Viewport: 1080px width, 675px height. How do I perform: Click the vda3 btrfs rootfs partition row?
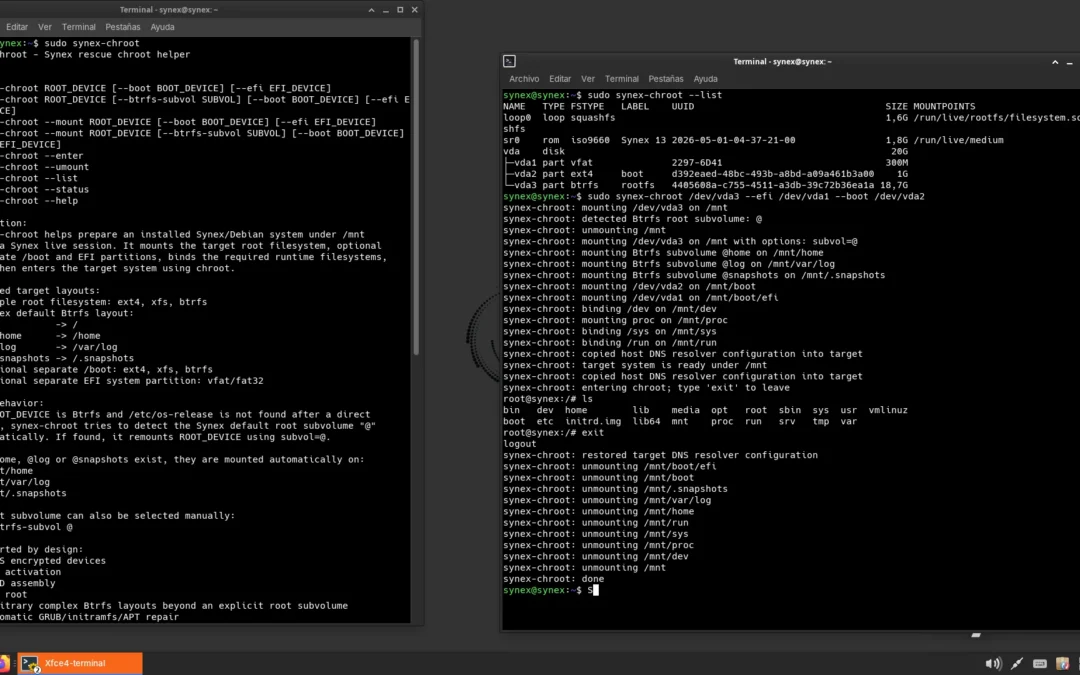click(x=705, y=185)
